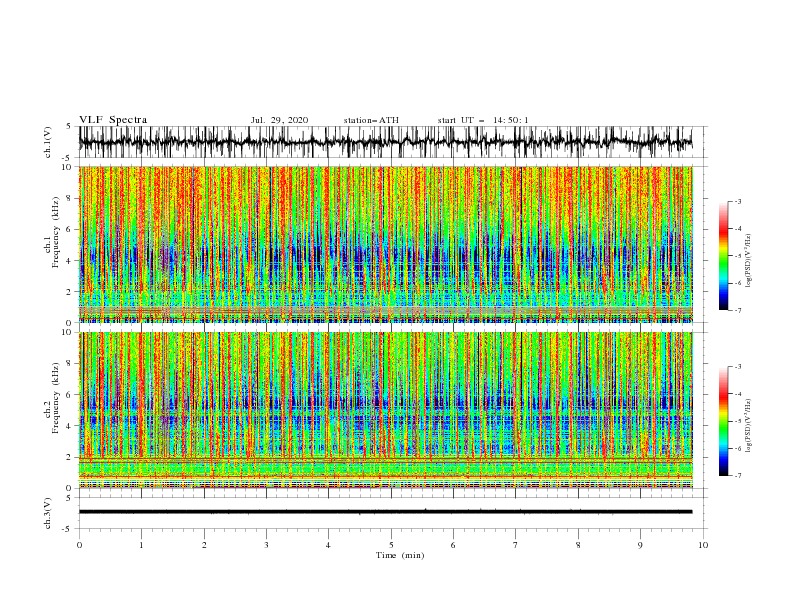Viewport: 792px width, 612px height.
Task: Click the '6' kHz tick on ch.2 axis
Action: coord(69,395)
